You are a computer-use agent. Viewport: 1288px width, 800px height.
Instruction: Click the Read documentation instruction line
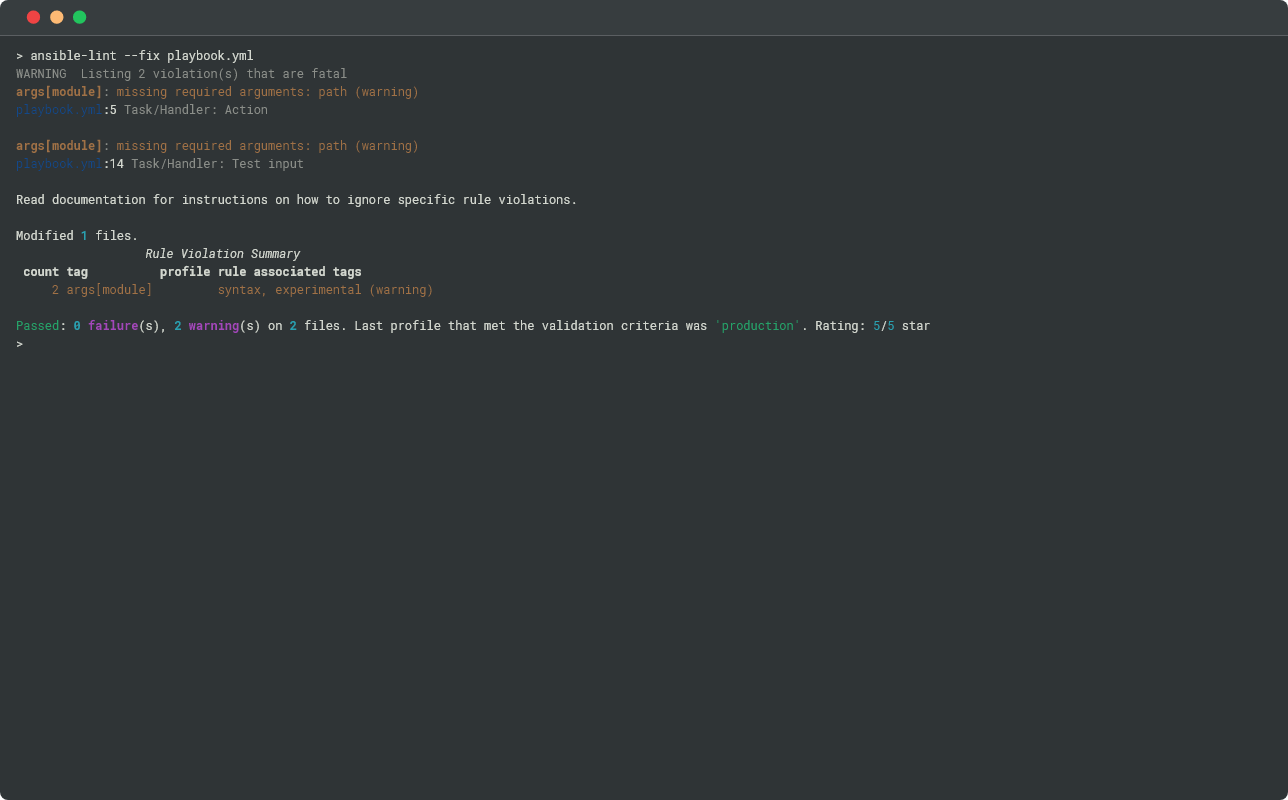click(296, 200)
